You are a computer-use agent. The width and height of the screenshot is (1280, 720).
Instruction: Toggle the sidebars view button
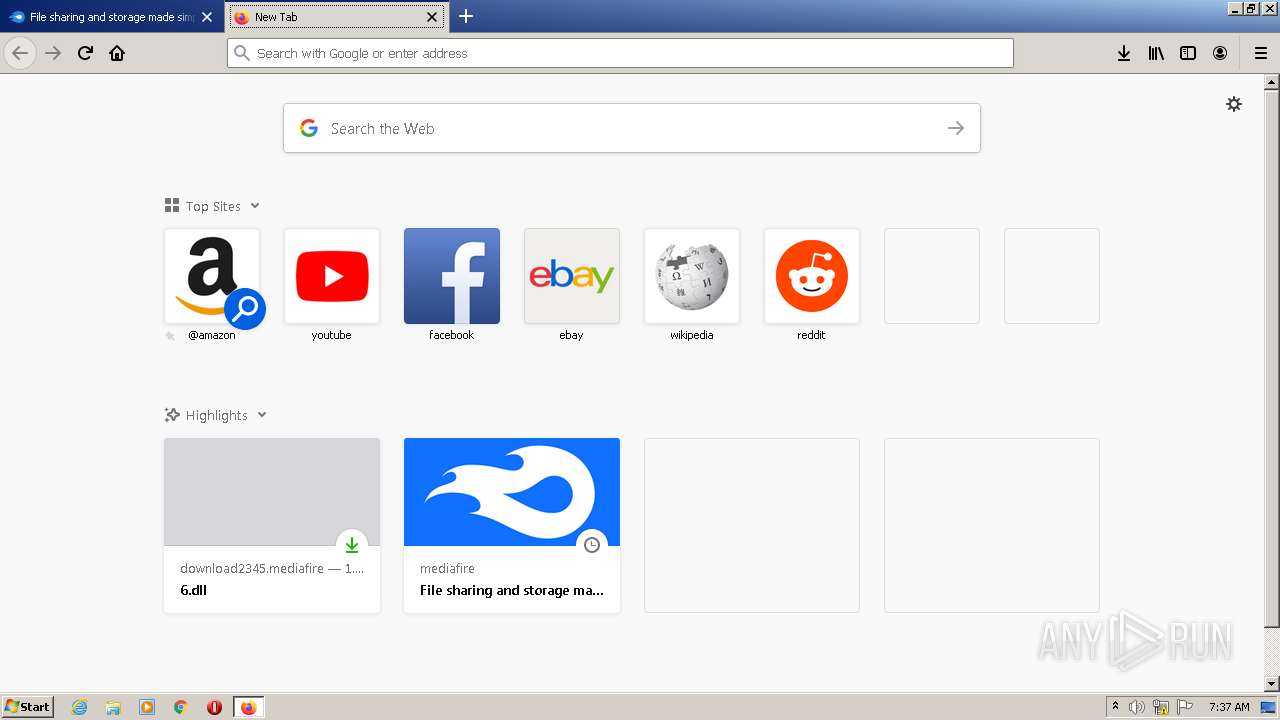tap(1188, 53)
